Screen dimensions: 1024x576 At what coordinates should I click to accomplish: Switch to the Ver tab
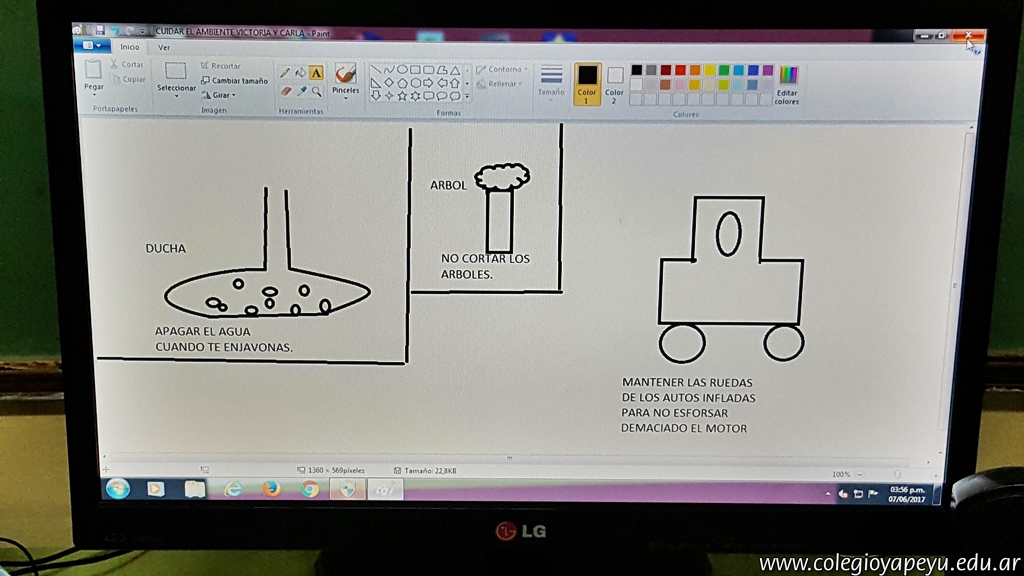pyautogui.click(x=164, y=47)
